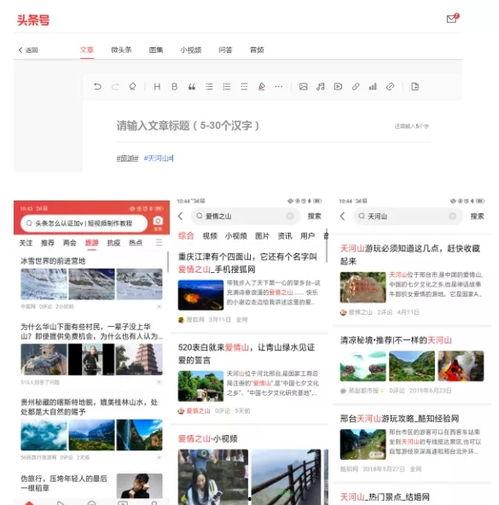
Task: Expand the channel list hamburger menu
Action: tap(159, 242)
